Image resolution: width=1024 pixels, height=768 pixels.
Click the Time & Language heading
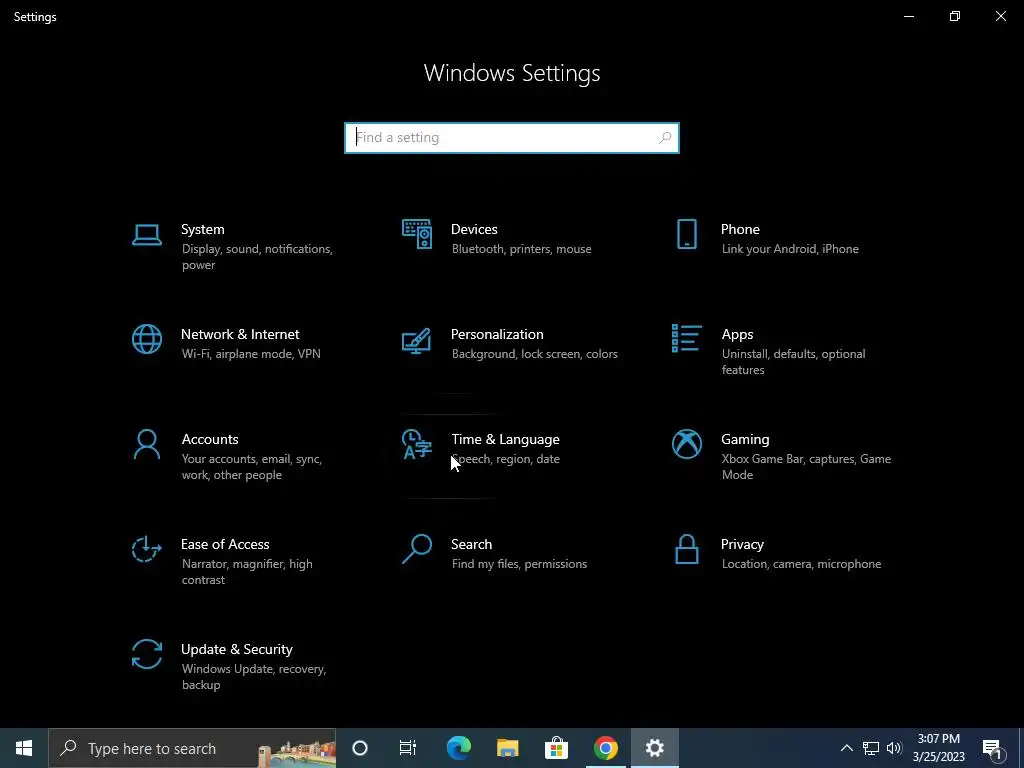pyautogui.click(x=505, y=440)
